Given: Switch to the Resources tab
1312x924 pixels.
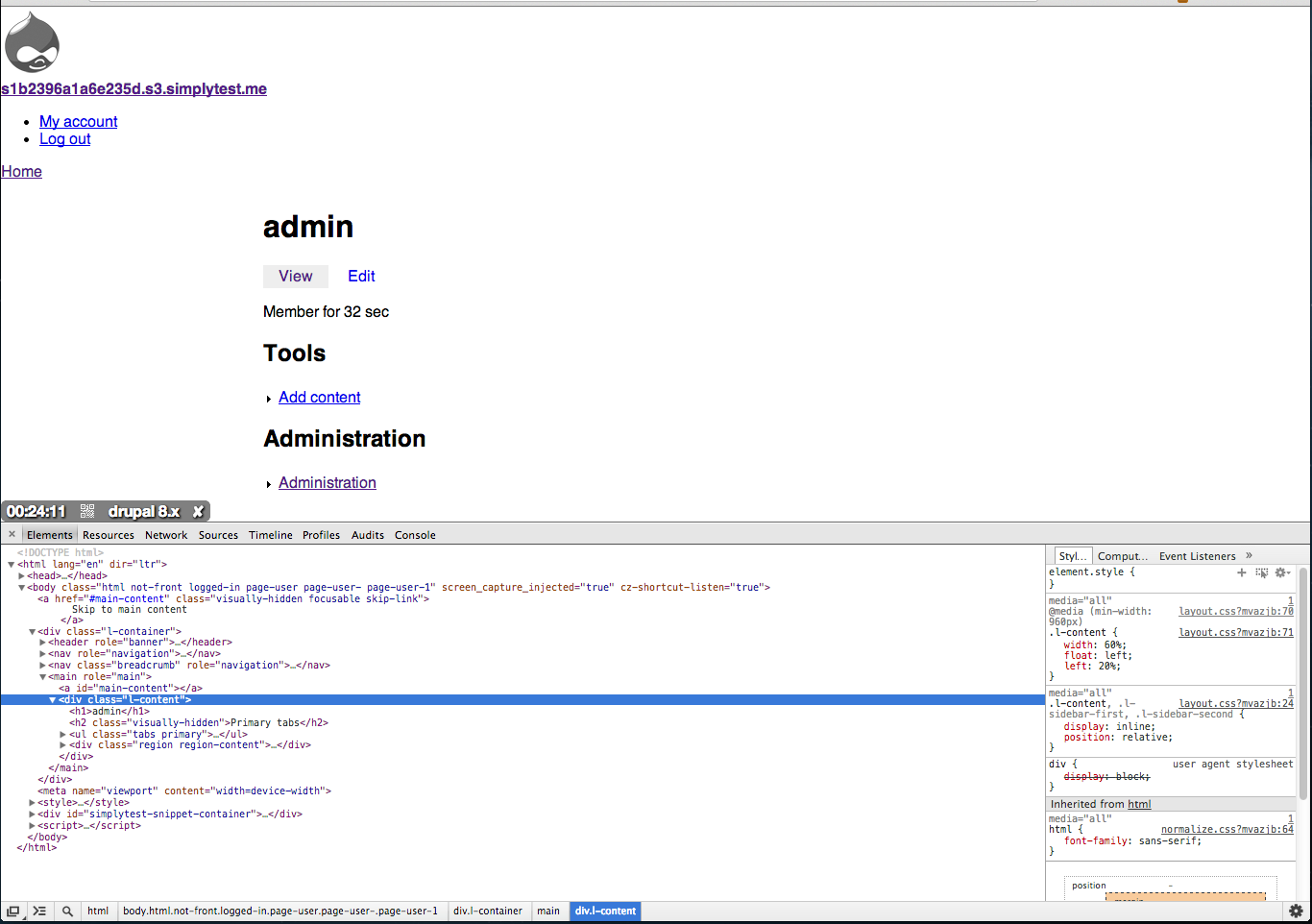Looking at the screenshot, I should 109,535.
